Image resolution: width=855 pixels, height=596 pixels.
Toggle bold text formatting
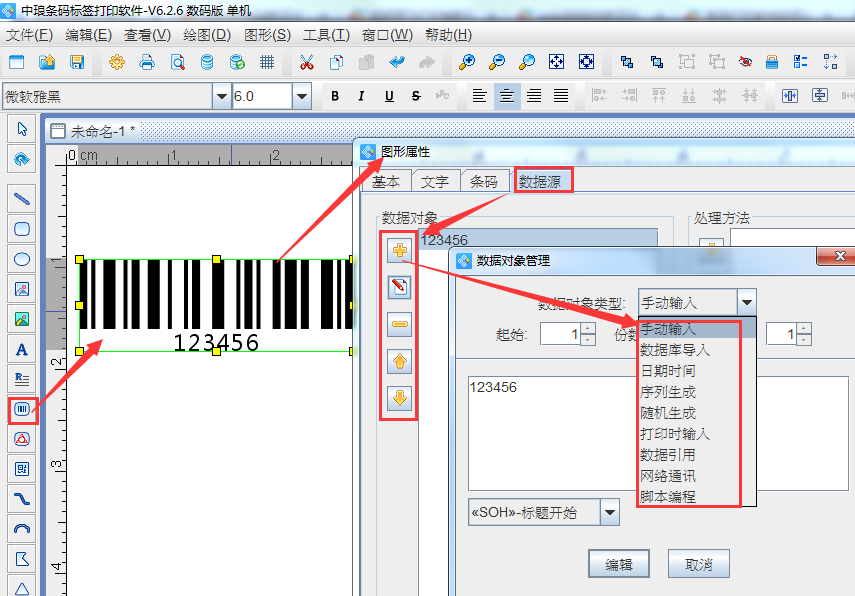335,96
